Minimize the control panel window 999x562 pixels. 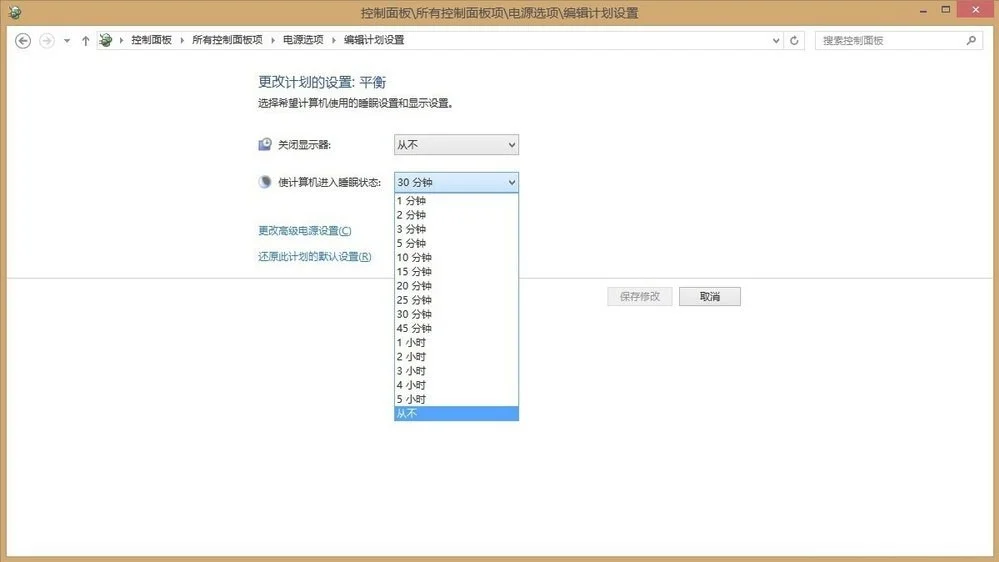click(923, 11)
